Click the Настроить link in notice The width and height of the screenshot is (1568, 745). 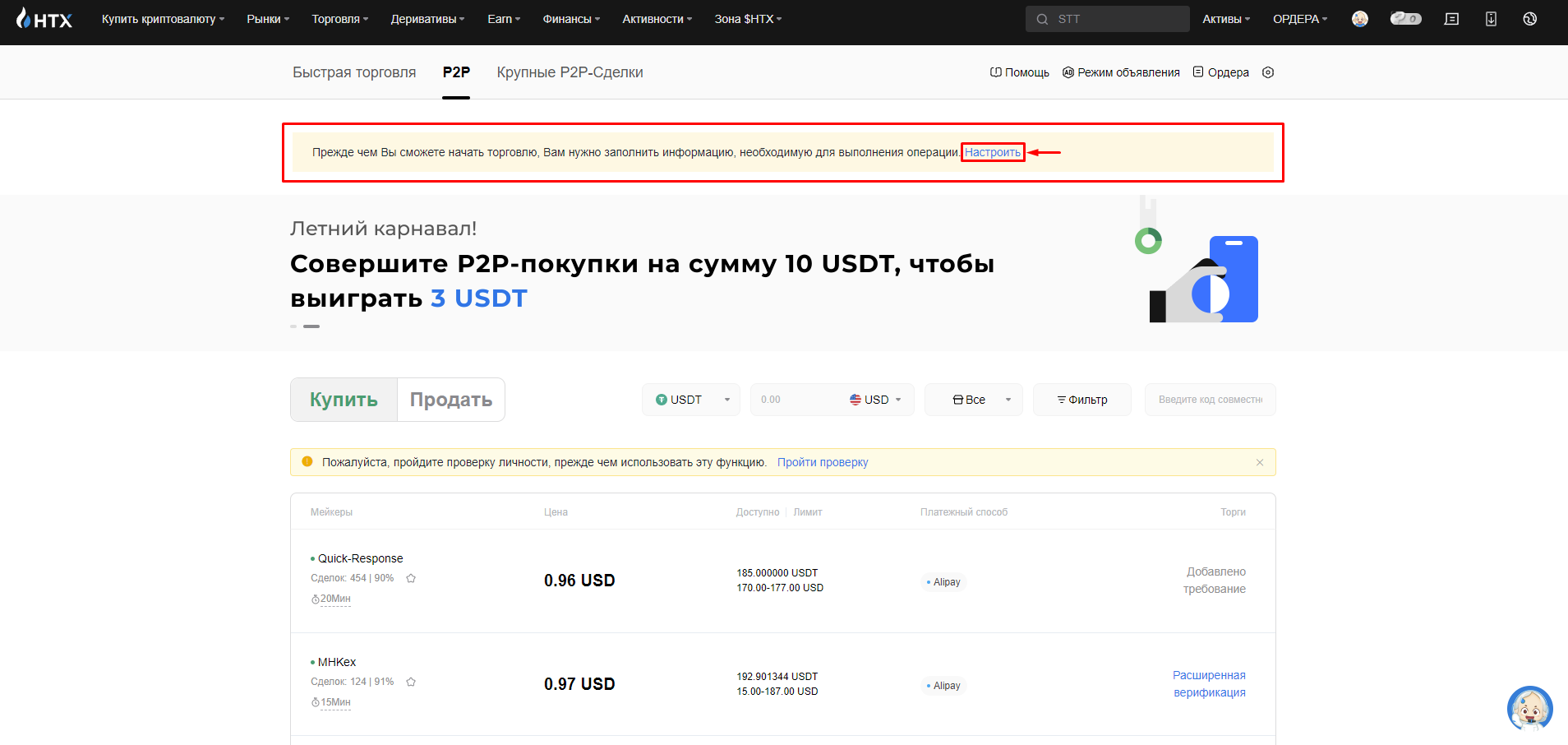(x=993, y=152)
